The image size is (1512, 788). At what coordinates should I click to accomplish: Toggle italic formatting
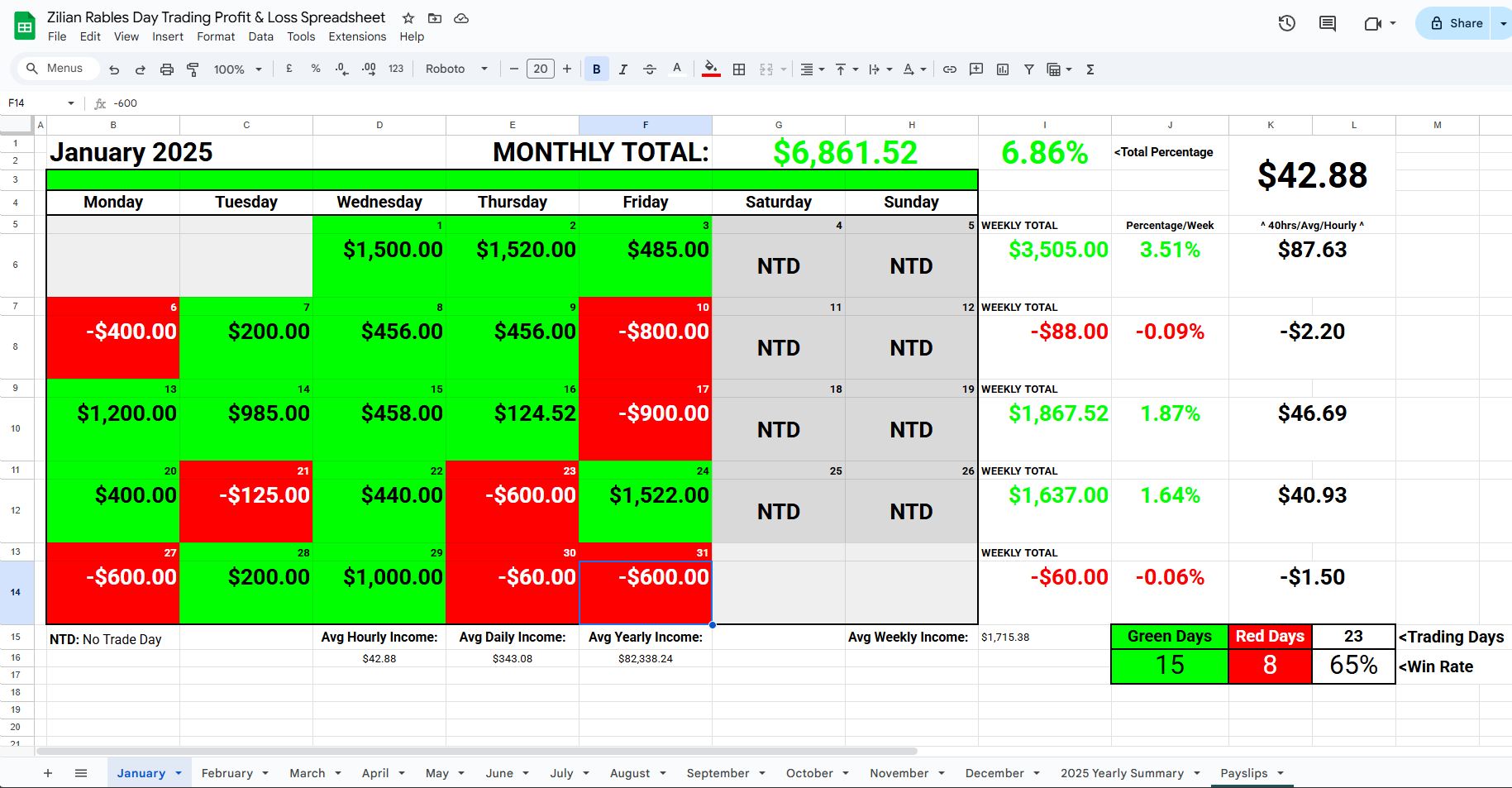(623, 69)
